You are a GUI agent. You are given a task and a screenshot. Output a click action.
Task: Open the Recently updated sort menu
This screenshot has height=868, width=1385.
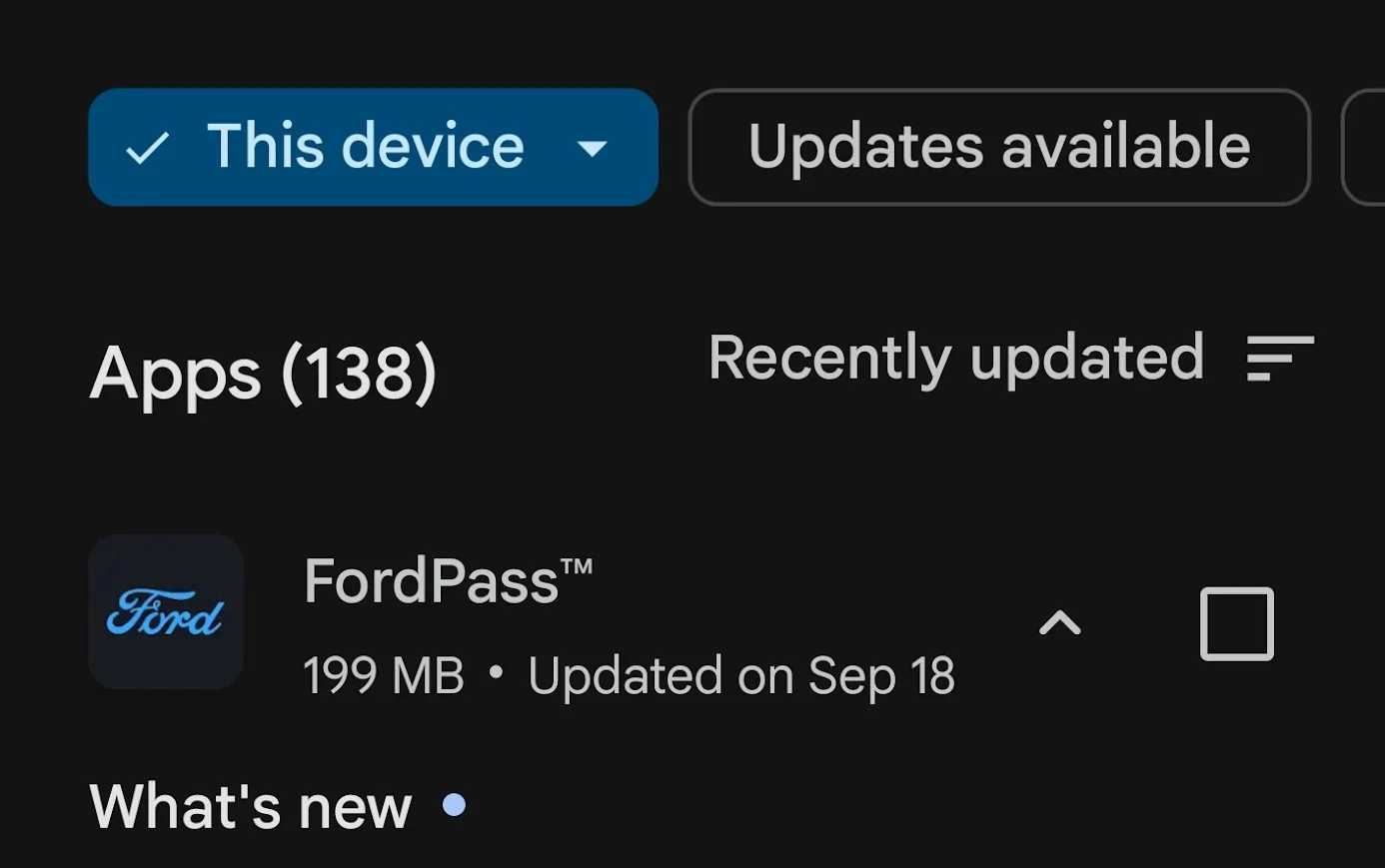[x=955, y=358]
